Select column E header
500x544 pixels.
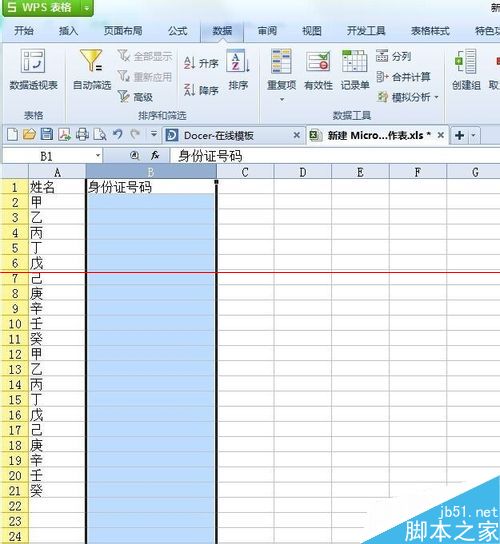(360, 172)
